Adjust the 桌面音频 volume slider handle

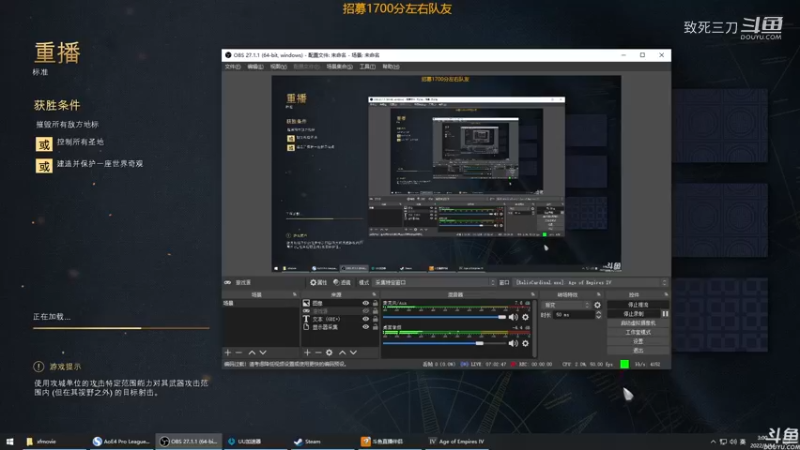tap(480, 343)
